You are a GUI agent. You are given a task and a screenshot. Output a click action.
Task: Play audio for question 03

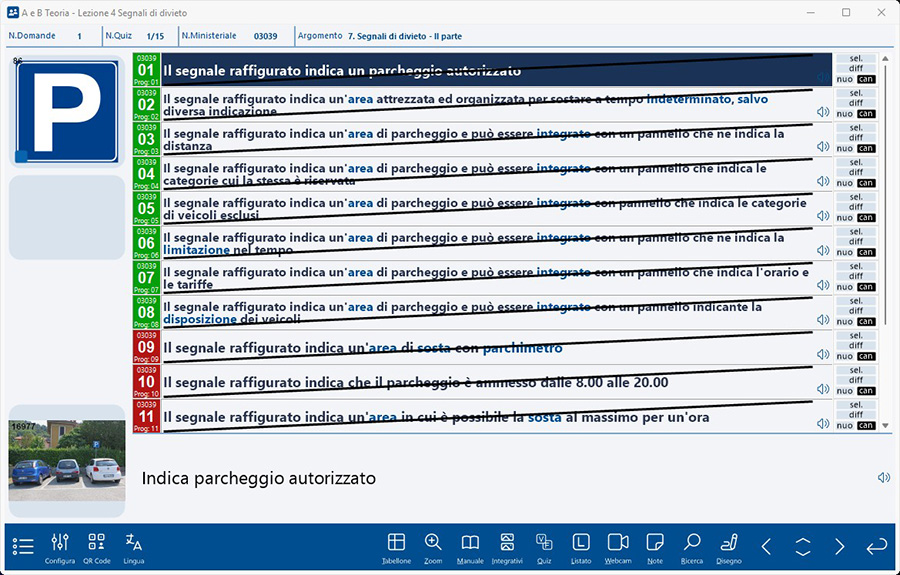(823, 147)
